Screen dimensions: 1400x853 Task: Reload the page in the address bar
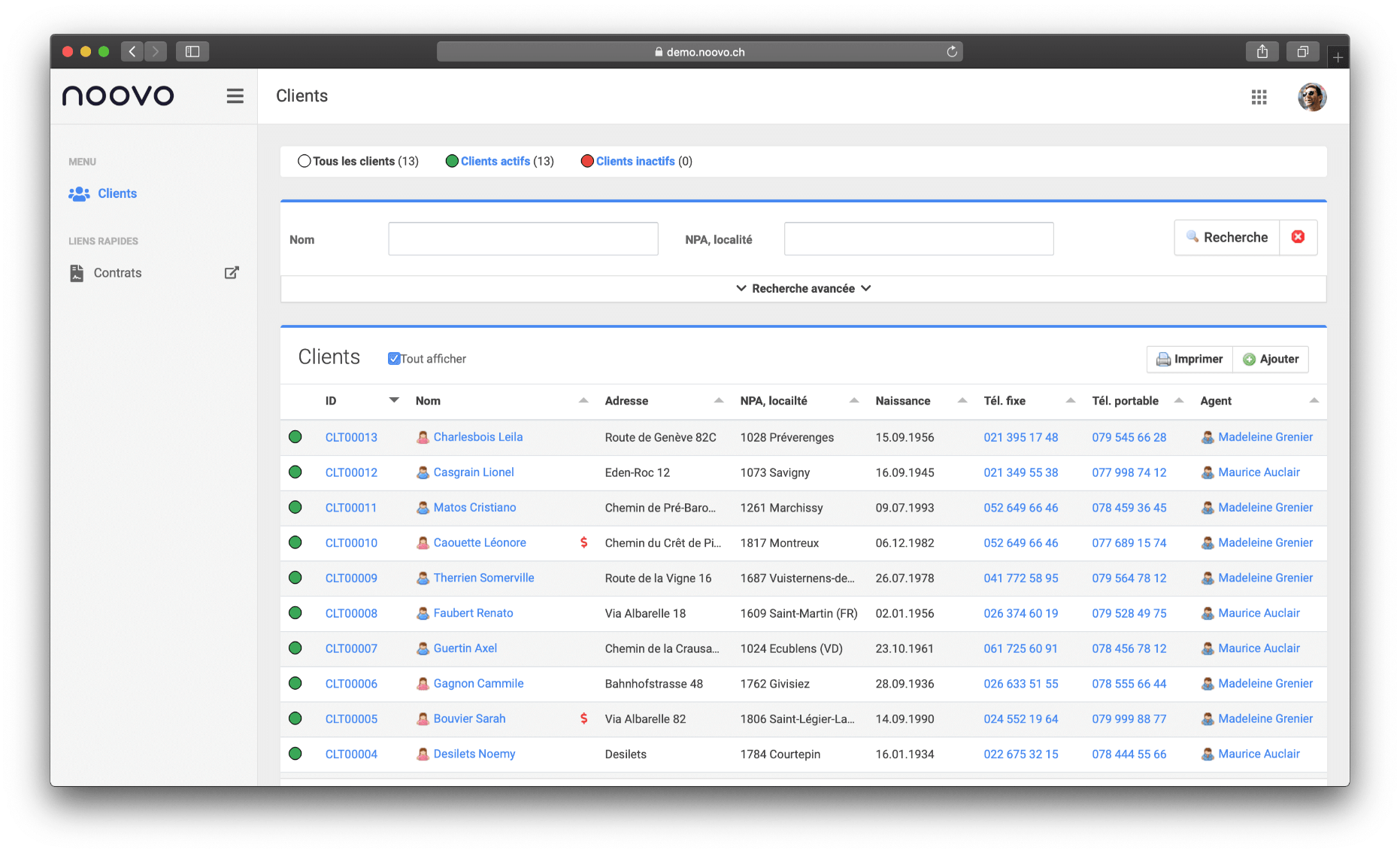point(951,52)
